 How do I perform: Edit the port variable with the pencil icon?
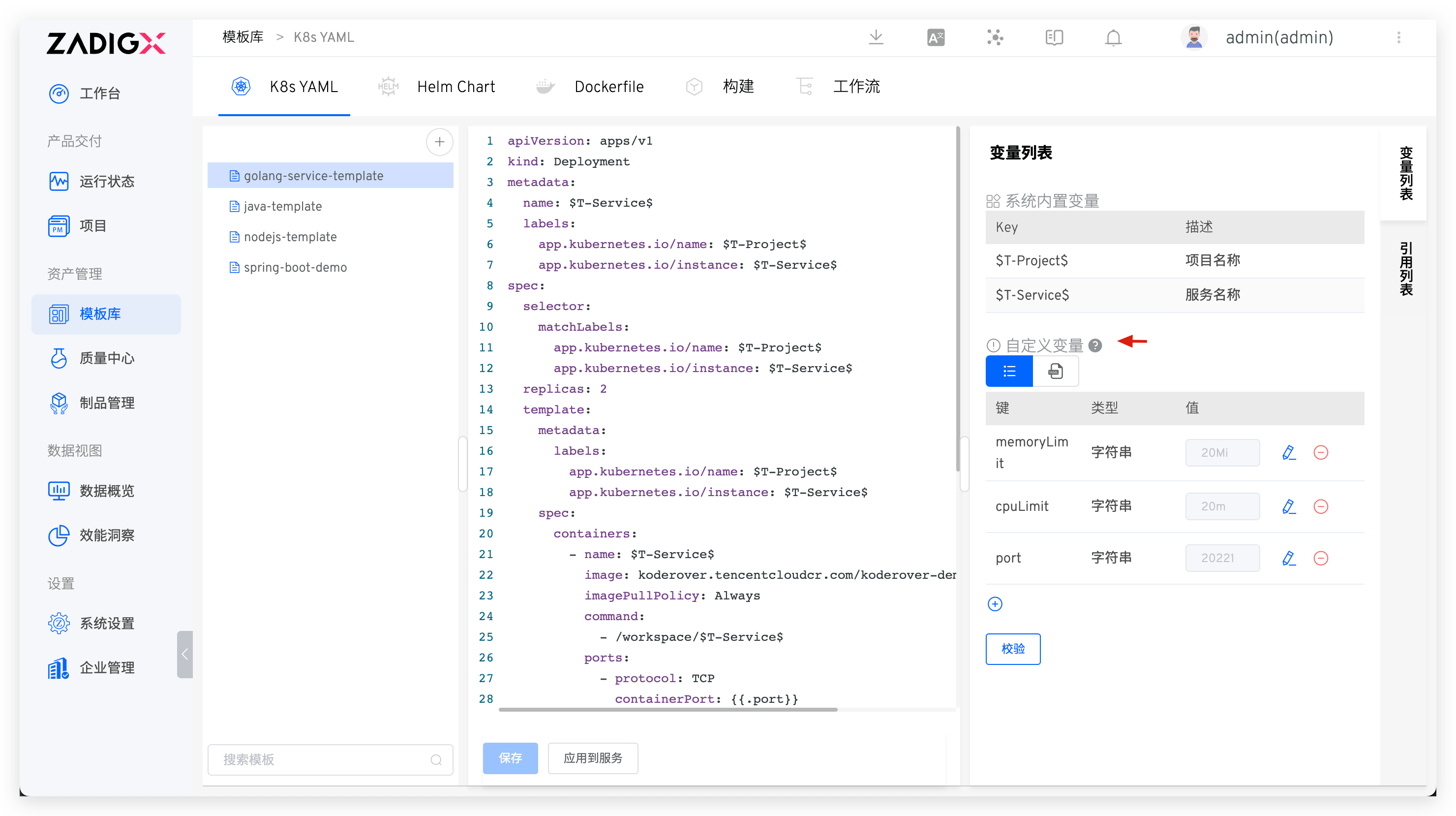click(x=1289, y=558)
